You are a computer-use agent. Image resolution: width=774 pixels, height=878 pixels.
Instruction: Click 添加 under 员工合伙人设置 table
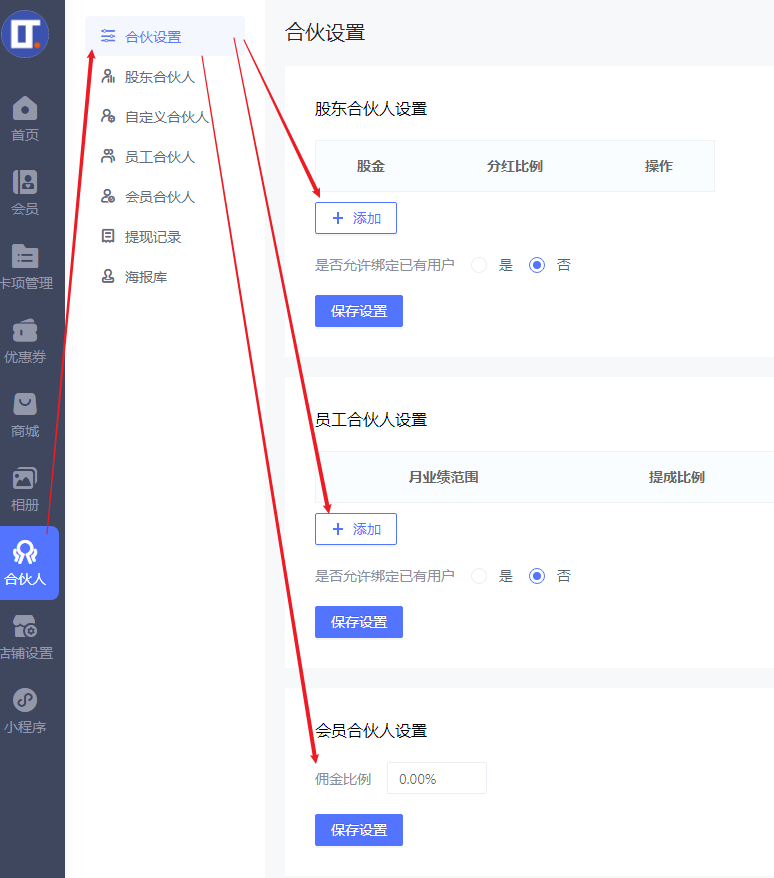pos(356,529)
